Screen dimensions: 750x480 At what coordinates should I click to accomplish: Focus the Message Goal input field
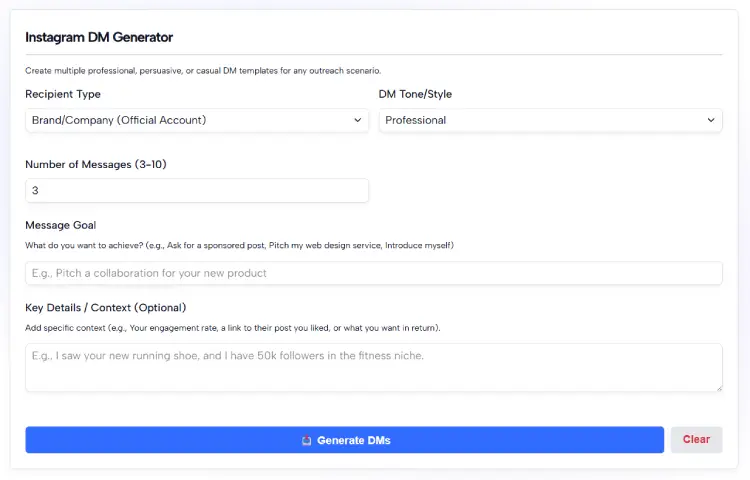pyautogui.click(x=374, y=273)
